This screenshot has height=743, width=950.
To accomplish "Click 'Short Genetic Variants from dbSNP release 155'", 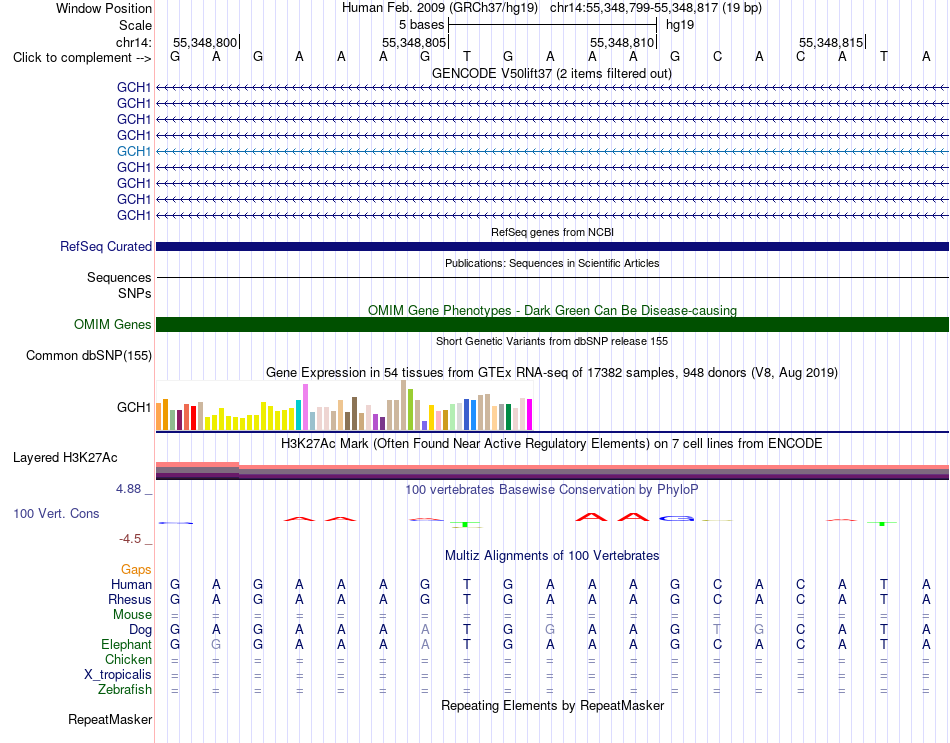I will [x=552, y=341].
